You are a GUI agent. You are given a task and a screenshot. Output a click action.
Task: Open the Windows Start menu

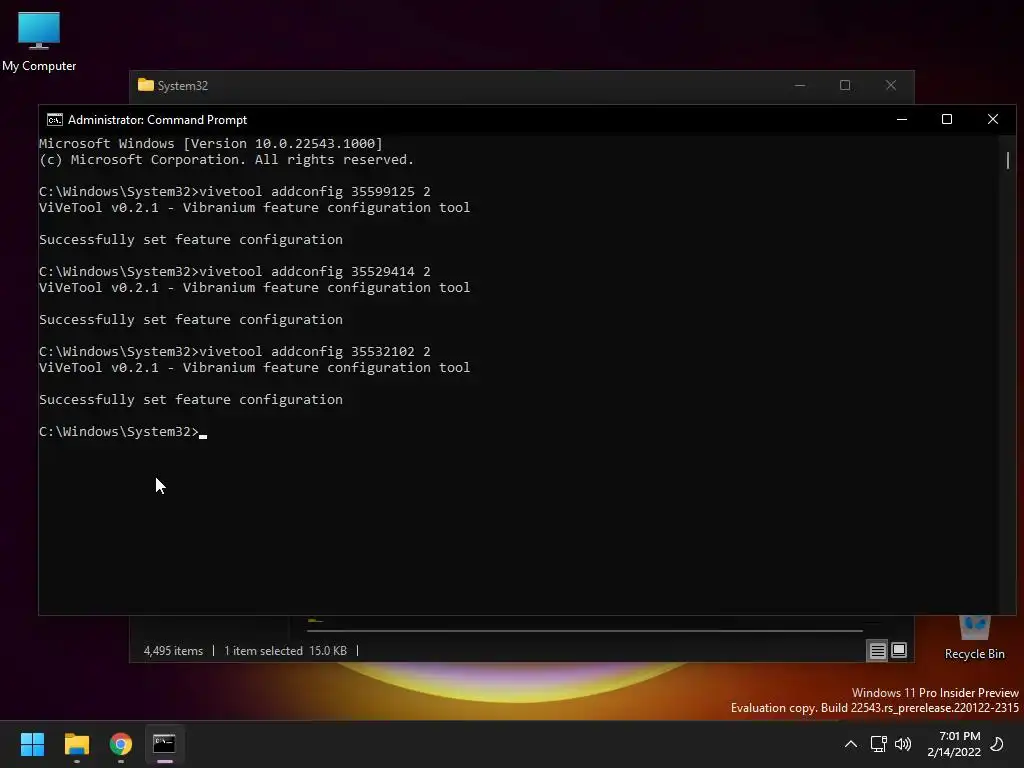[x=32, y=744]
